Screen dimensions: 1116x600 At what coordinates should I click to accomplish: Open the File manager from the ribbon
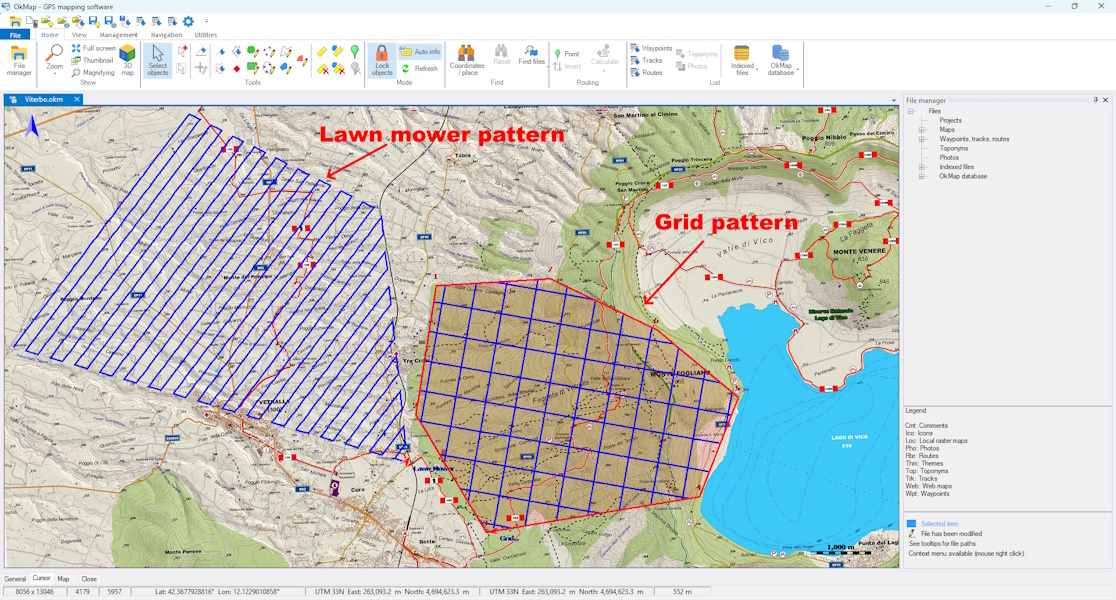pyautogui.click(x=19, y=60)
